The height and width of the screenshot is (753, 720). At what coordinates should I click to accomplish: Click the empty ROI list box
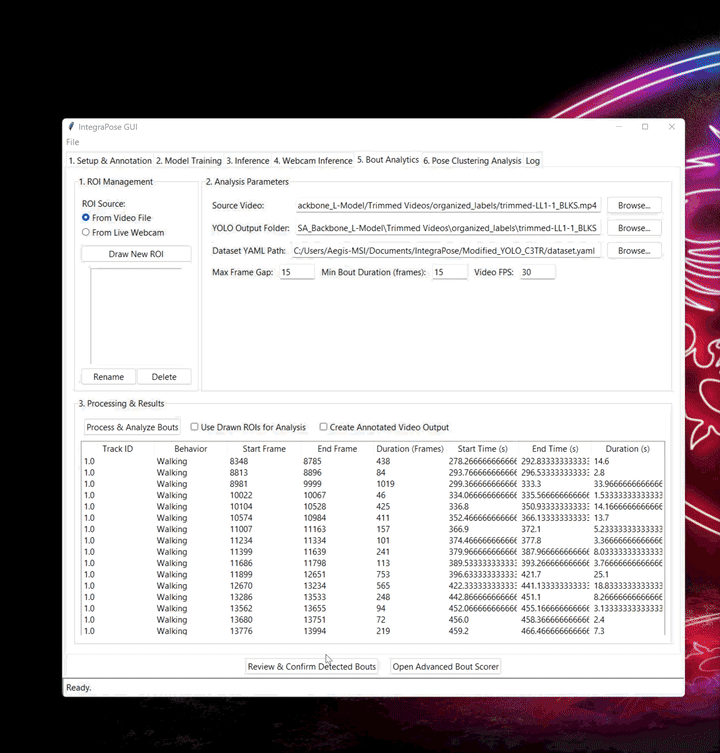point(136,316)
